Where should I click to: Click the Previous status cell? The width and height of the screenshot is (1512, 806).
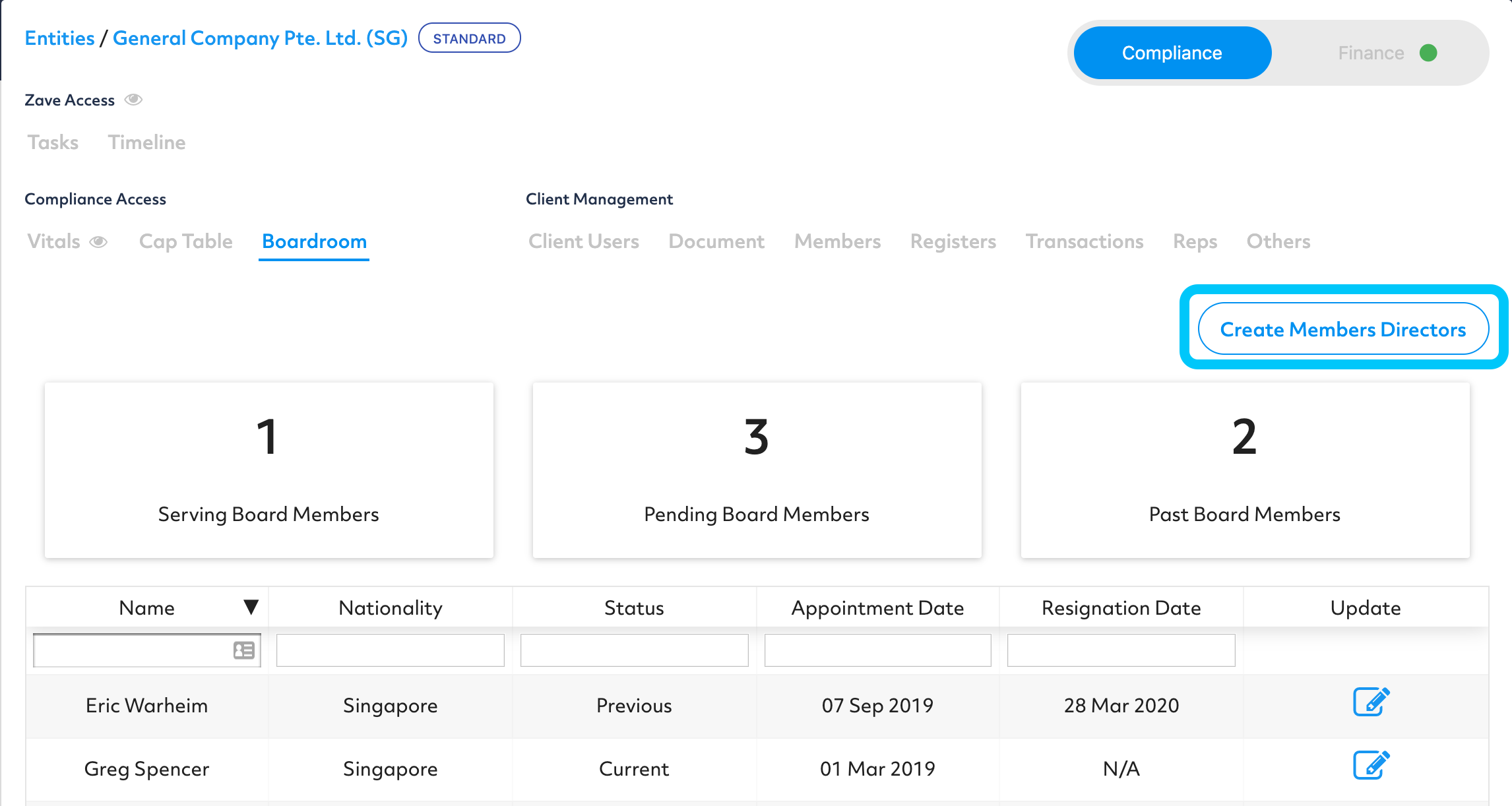pyautogui.click(x=634, y=706)
